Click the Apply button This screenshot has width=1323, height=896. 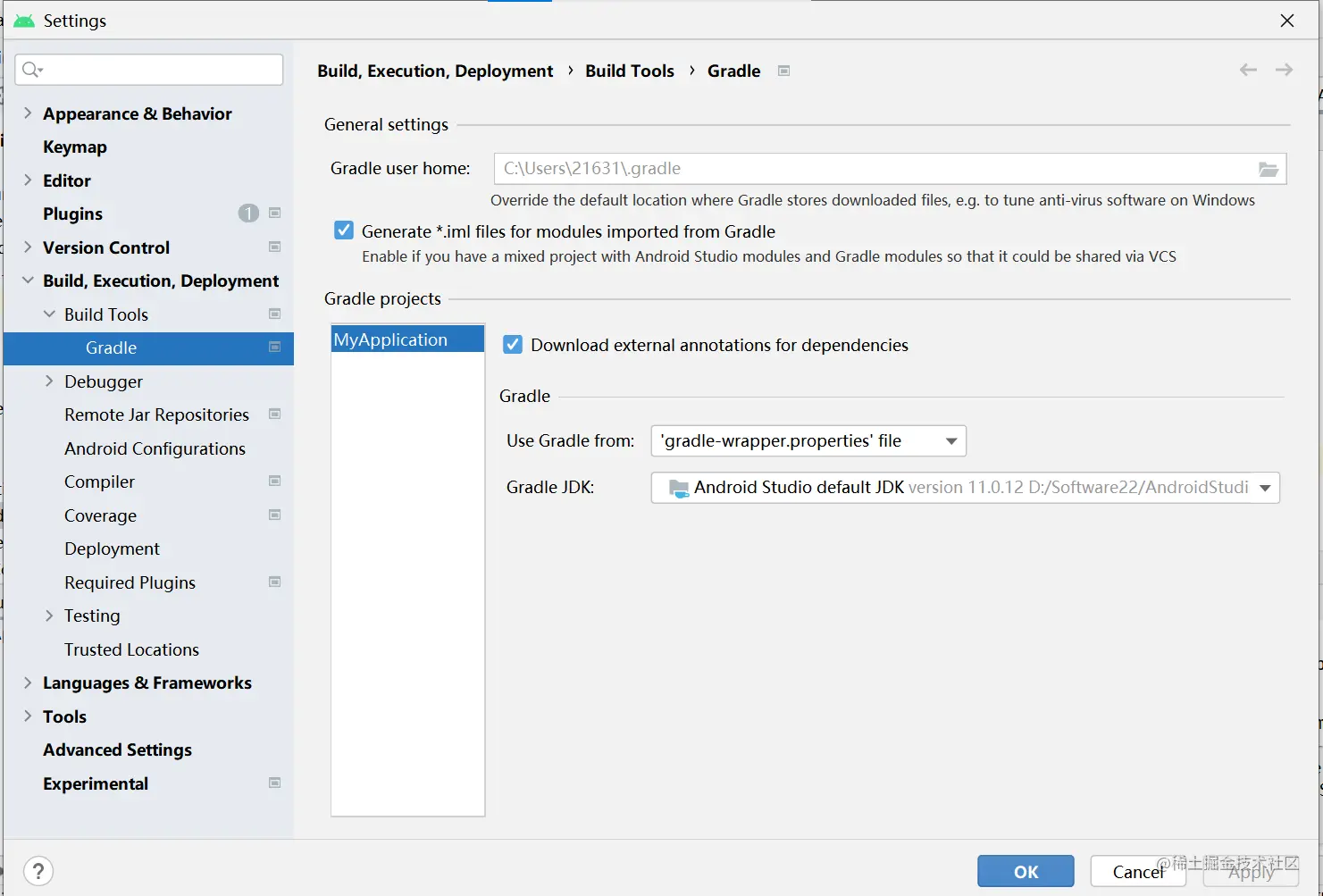coord(1251,872)
